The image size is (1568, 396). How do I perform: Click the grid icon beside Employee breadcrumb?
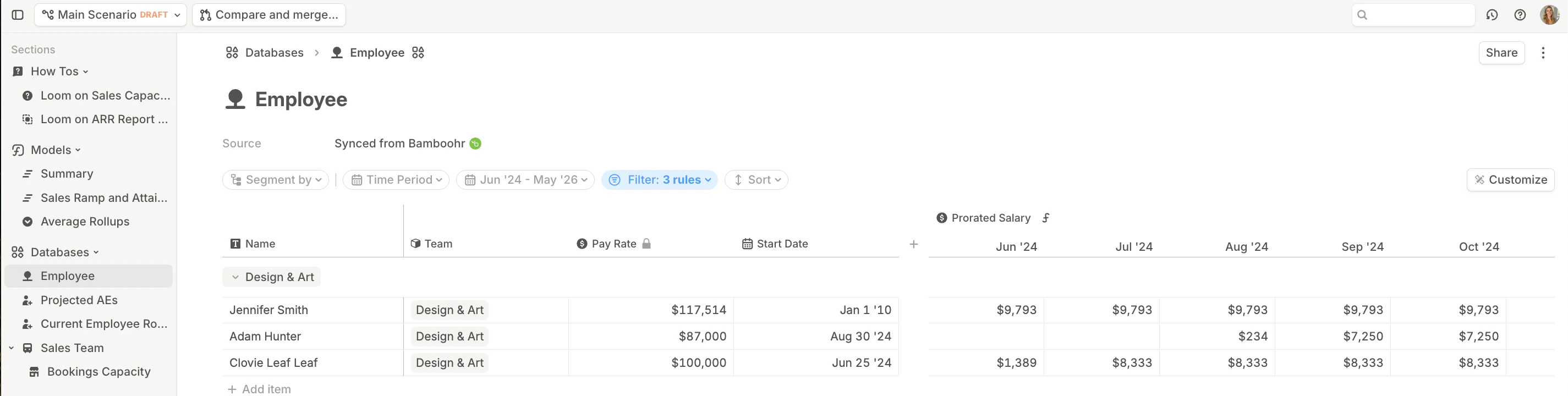point(418,53)
